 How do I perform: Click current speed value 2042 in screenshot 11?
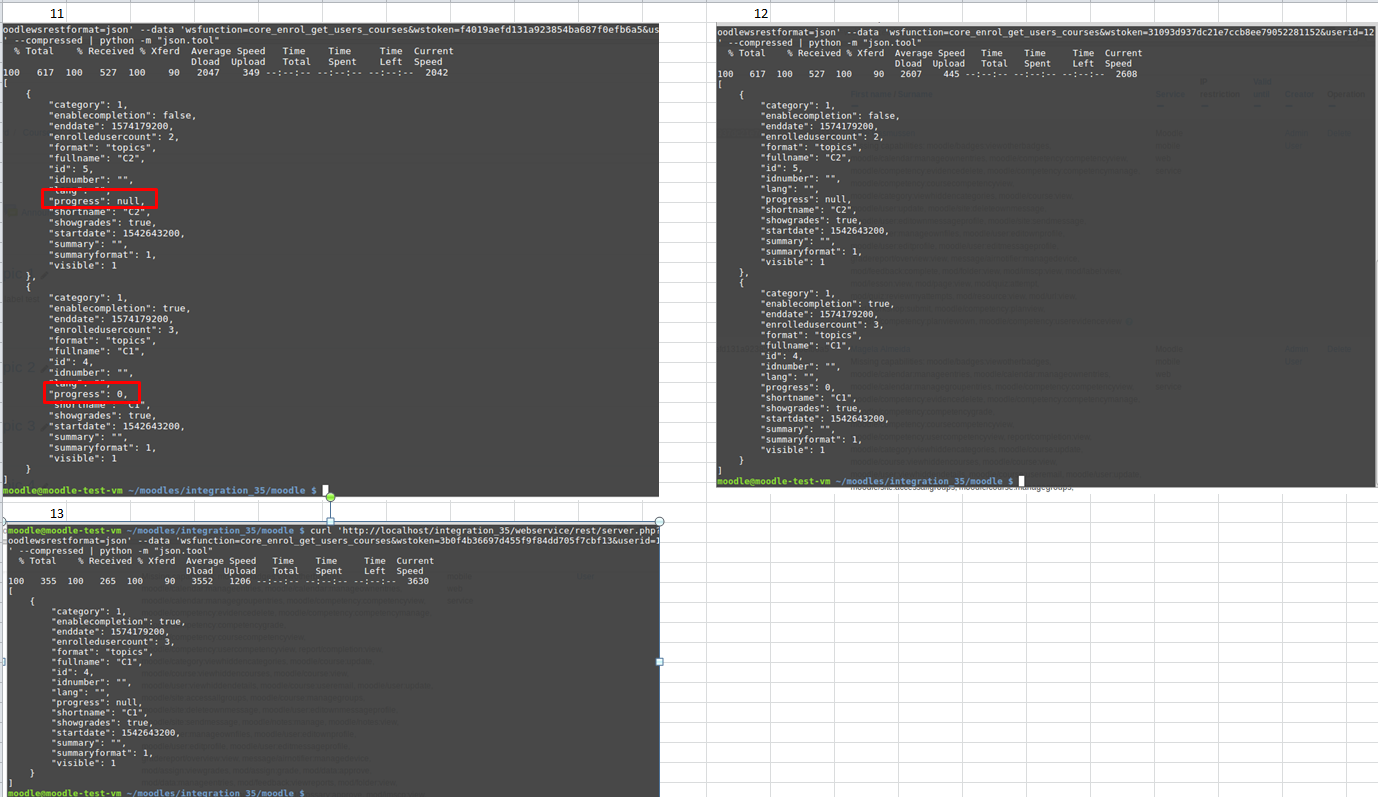[x=437, y=72]
